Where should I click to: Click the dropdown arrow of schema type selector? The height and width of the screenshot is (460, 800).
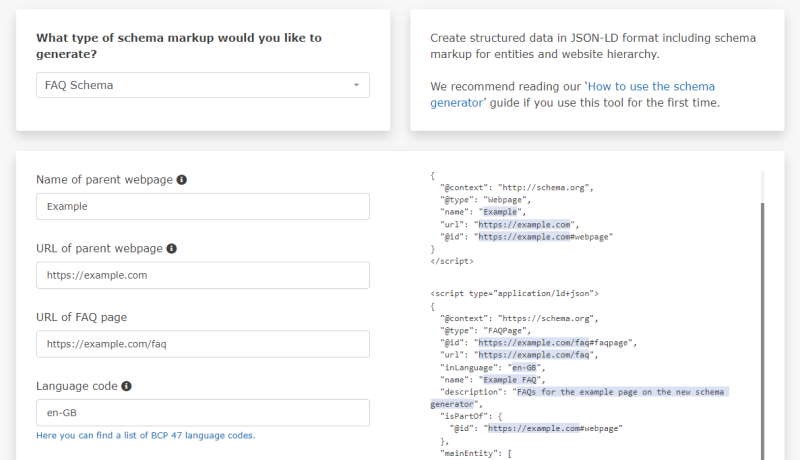coord(357,85)
